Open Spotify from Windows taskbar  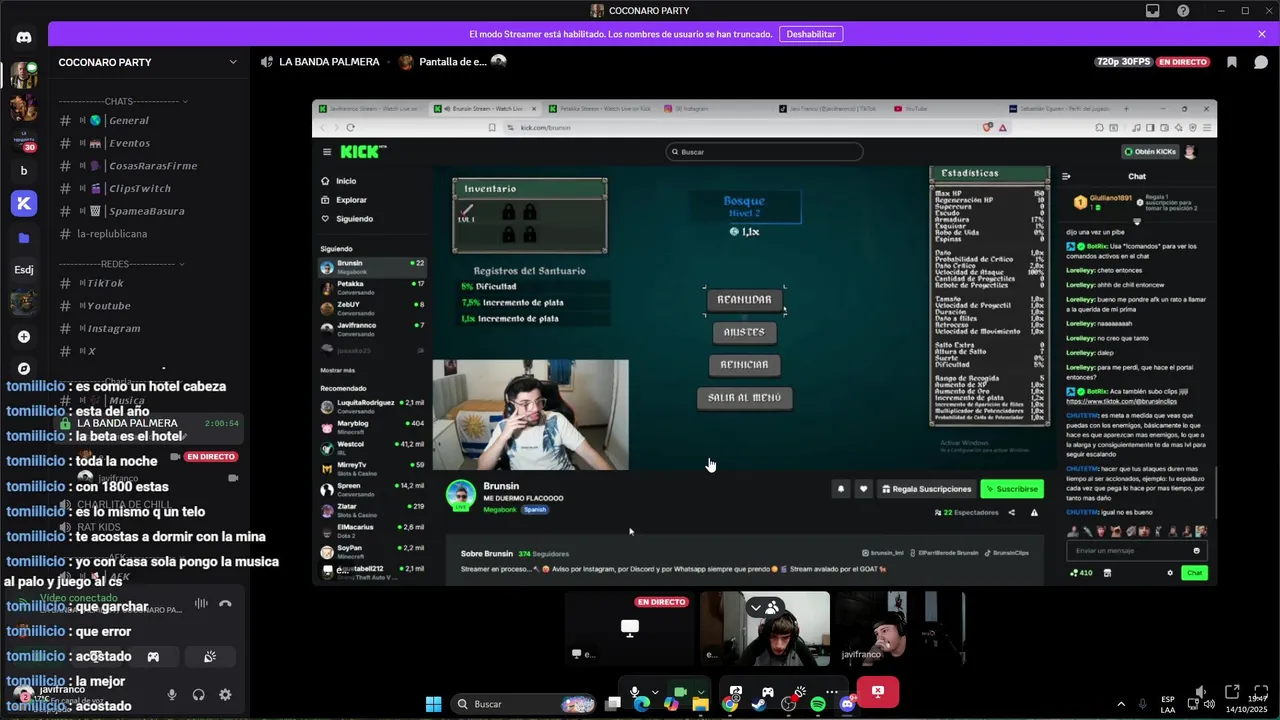point(818,704)
